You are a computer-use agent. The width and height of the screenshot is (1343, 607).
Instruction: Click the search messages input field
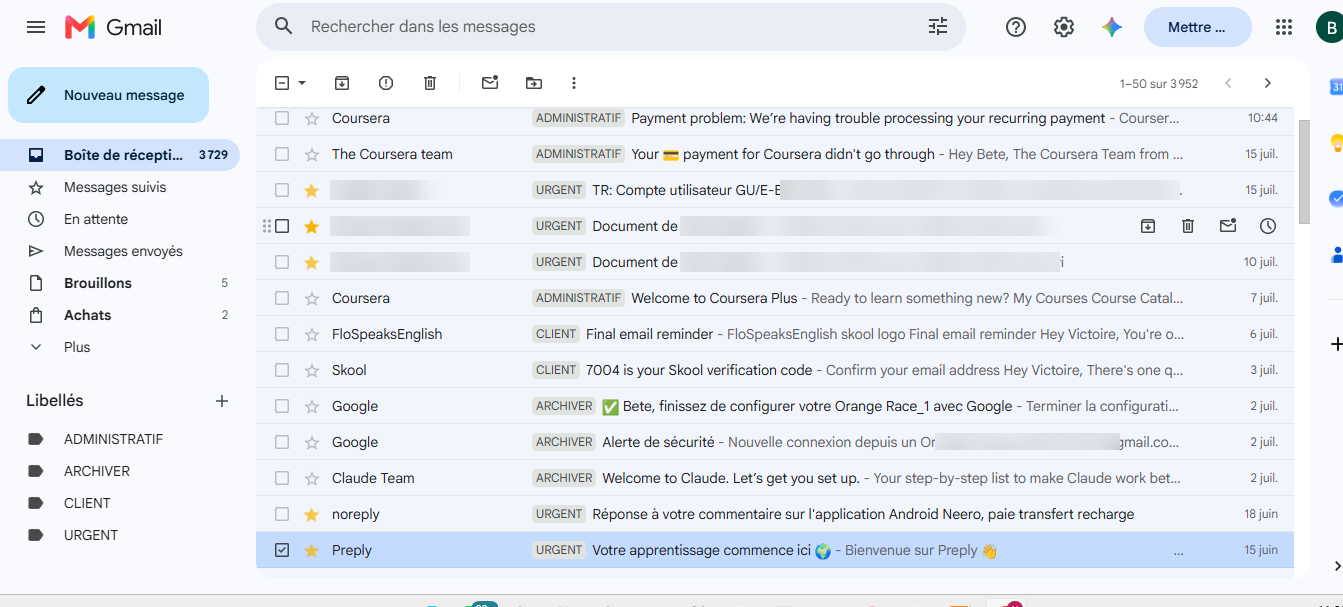click(x=610, y=27)
